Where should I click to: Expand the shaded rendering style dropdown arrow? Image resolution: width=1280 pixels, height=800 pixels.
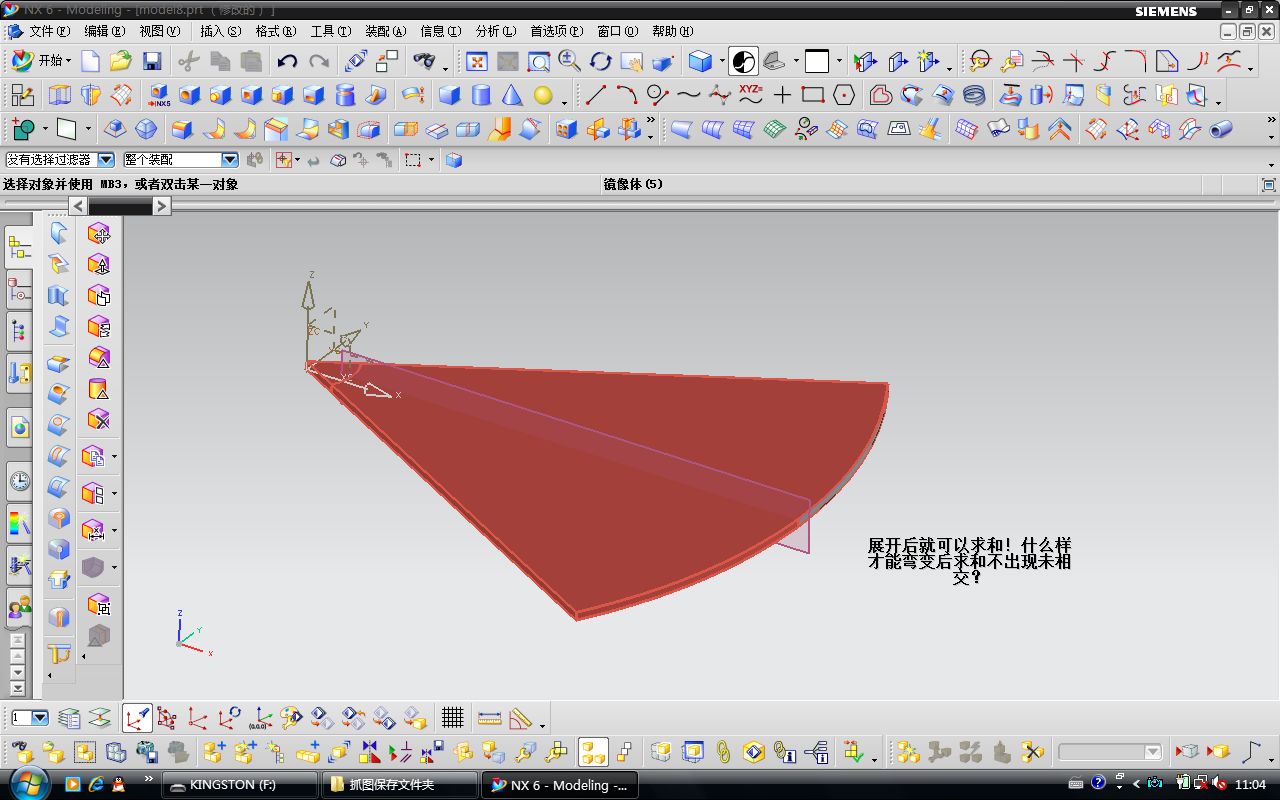click(x=721, y=61)
